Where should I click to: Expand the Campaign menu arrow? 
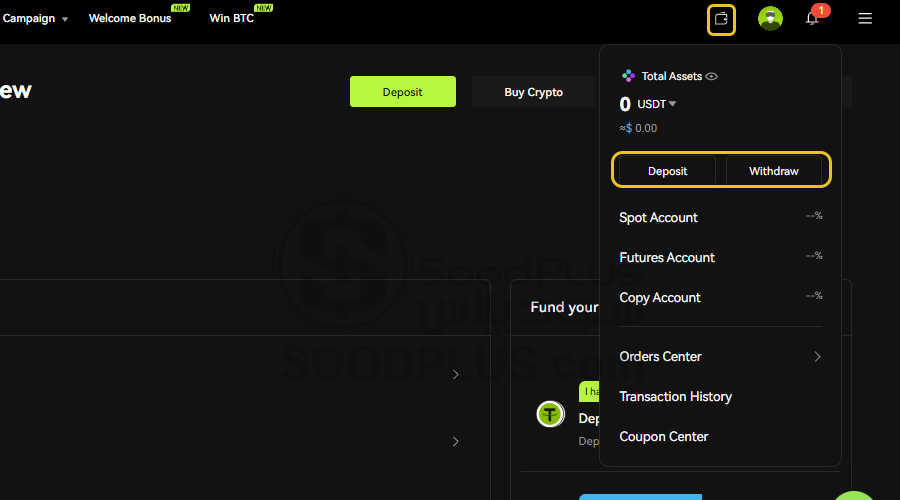coord(65,20)
